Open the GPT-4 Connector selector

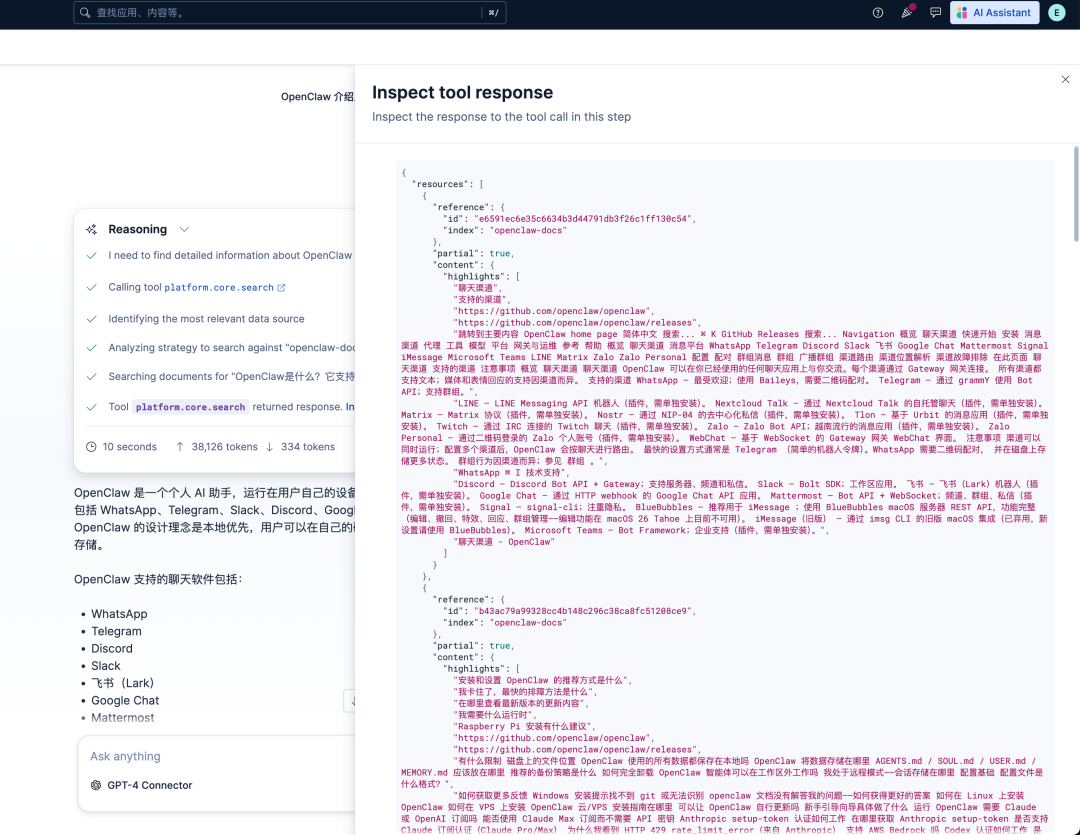[x=142, y=785]
